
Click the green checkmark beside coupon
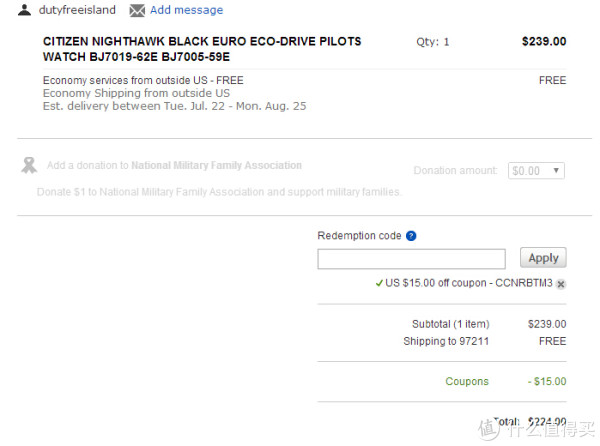[x=379, y=283]
